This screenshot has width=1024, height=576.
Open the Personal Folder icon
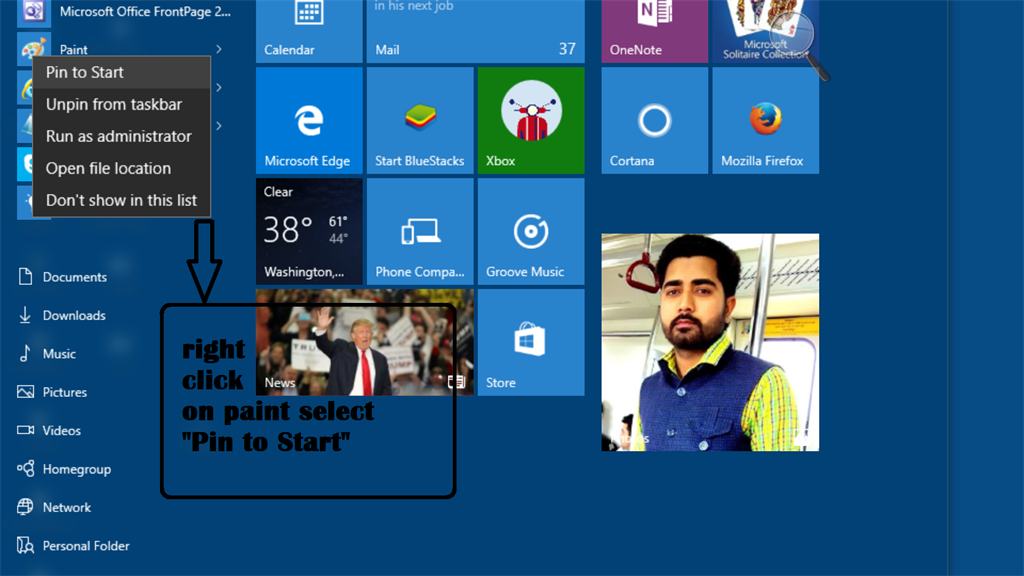tap(25, 545)
